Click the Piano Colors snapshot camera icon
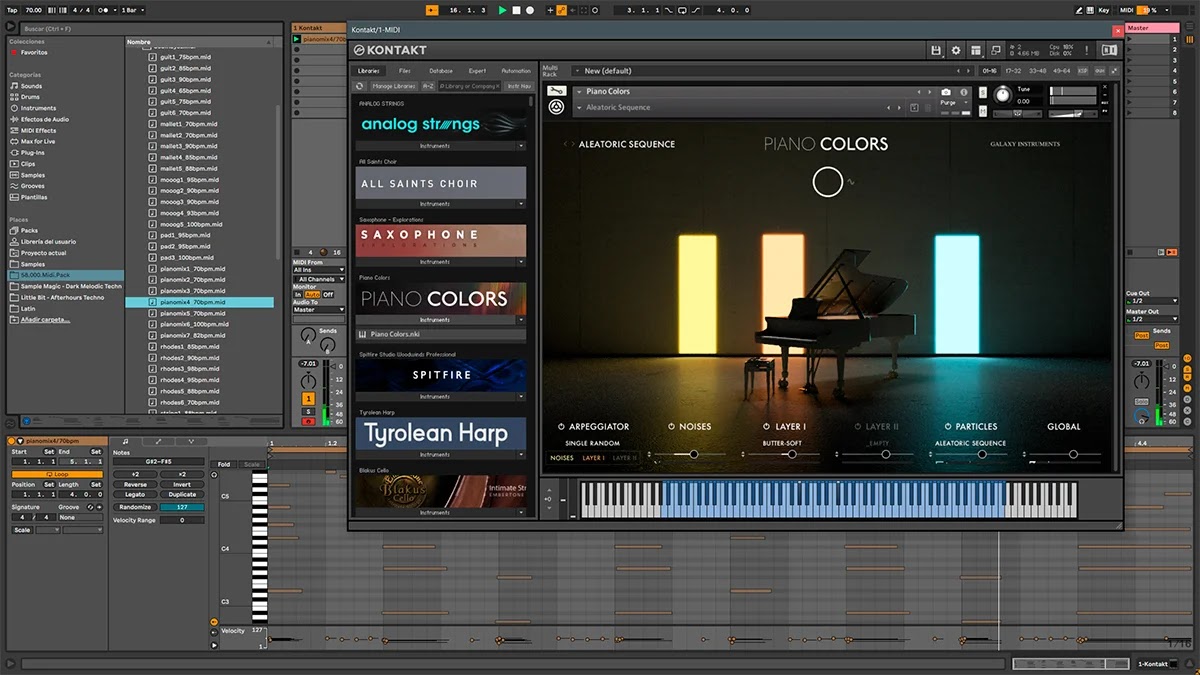 tap(946, 92)
